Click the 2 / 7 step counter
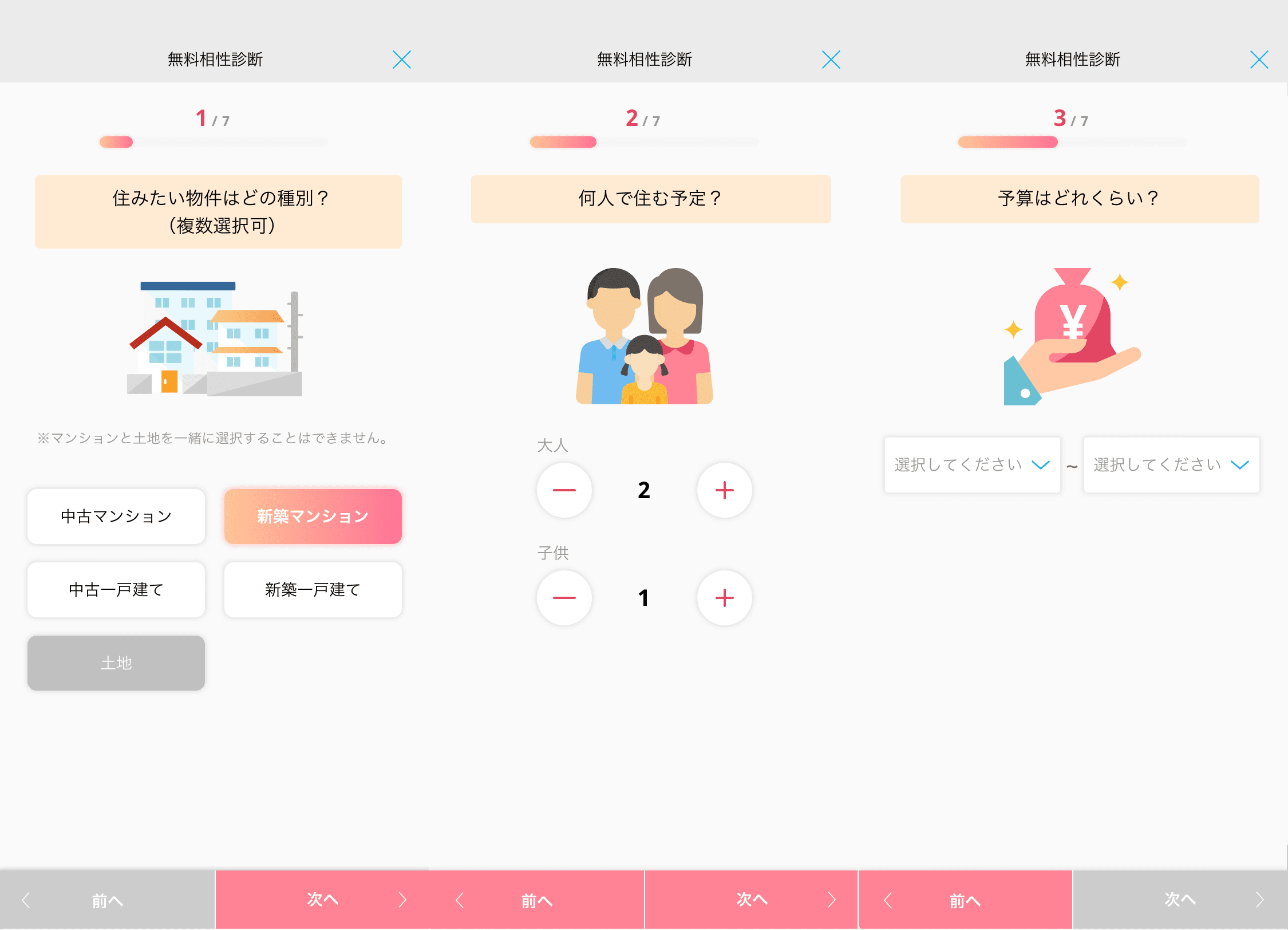The image size is (1288, 930). point(643,119)
